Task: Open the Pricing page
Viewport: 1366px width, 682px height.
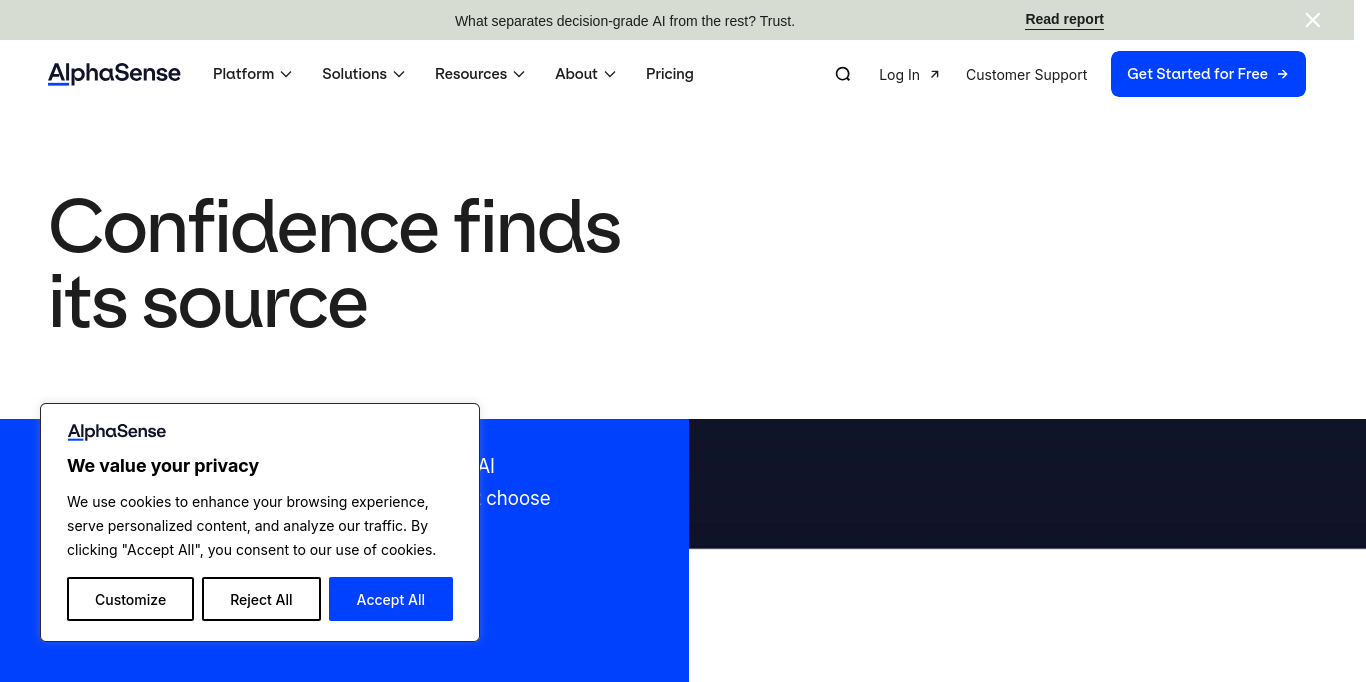Action: pyautogui.click(x=670, y=74)
